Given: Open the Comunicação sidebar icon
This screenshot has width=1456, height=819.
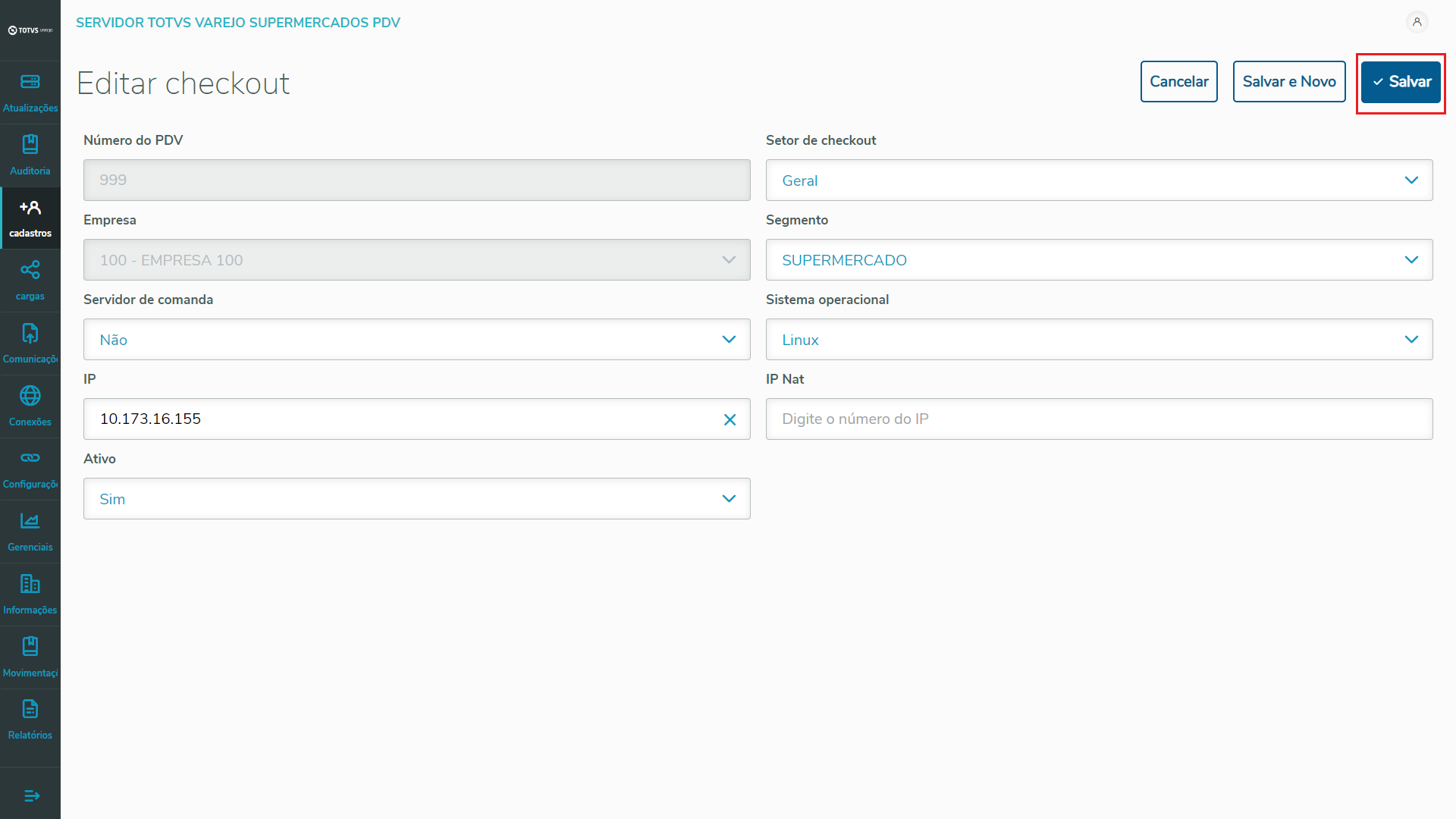Looking at the screenshot, I should pyautogui.click(x=30, y=333).
